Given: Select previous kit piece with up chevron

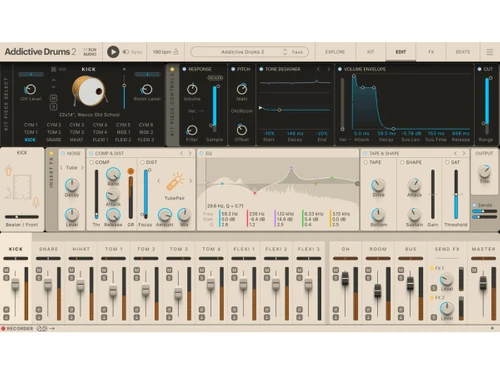Looking at the screenshot, I should (54, 80).
